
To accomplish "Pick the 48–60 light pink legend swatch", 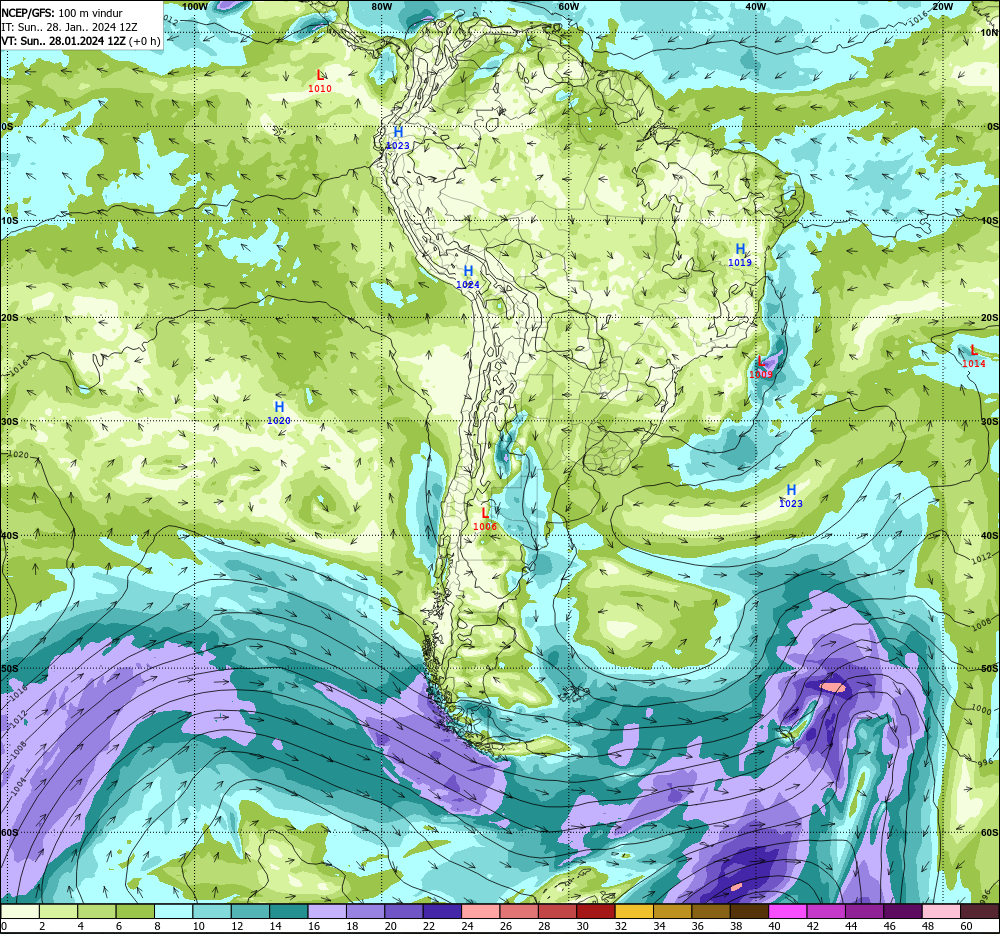I will coord(941,911).
